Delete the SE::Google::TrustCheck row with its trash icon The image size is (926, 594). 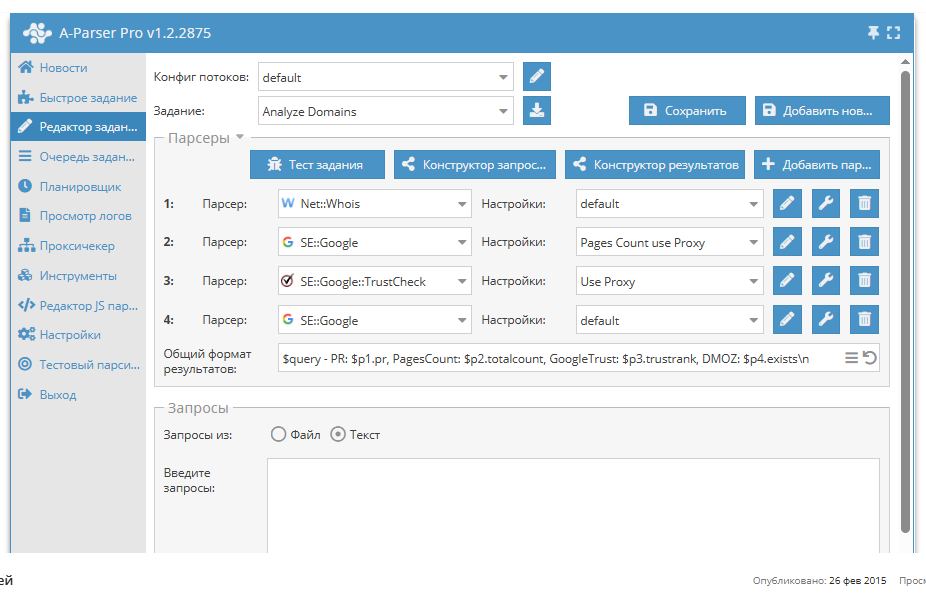(x=865, y=280)
